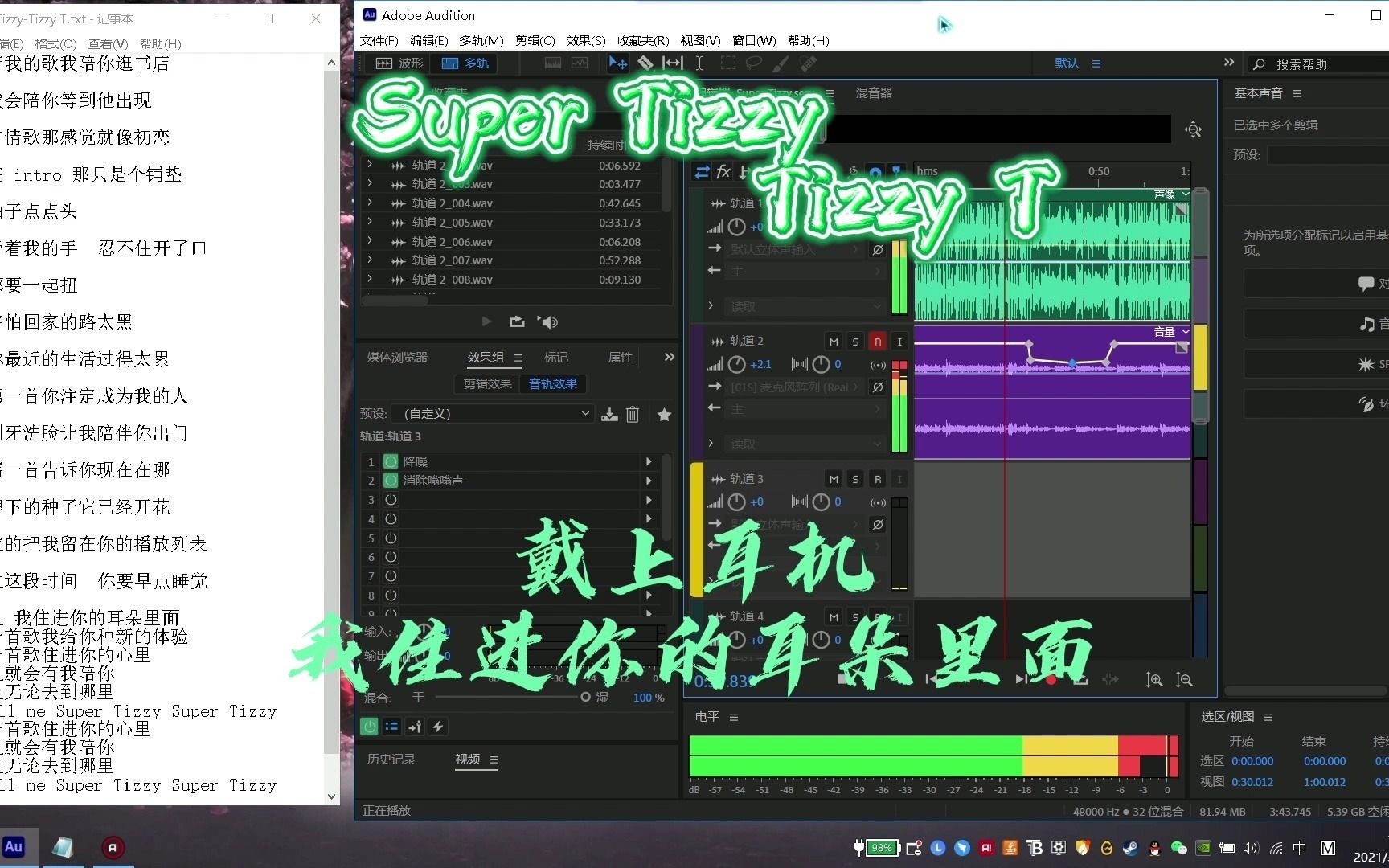
Task: Open the 收藏夹(R) menu
Action: (643, 40)
